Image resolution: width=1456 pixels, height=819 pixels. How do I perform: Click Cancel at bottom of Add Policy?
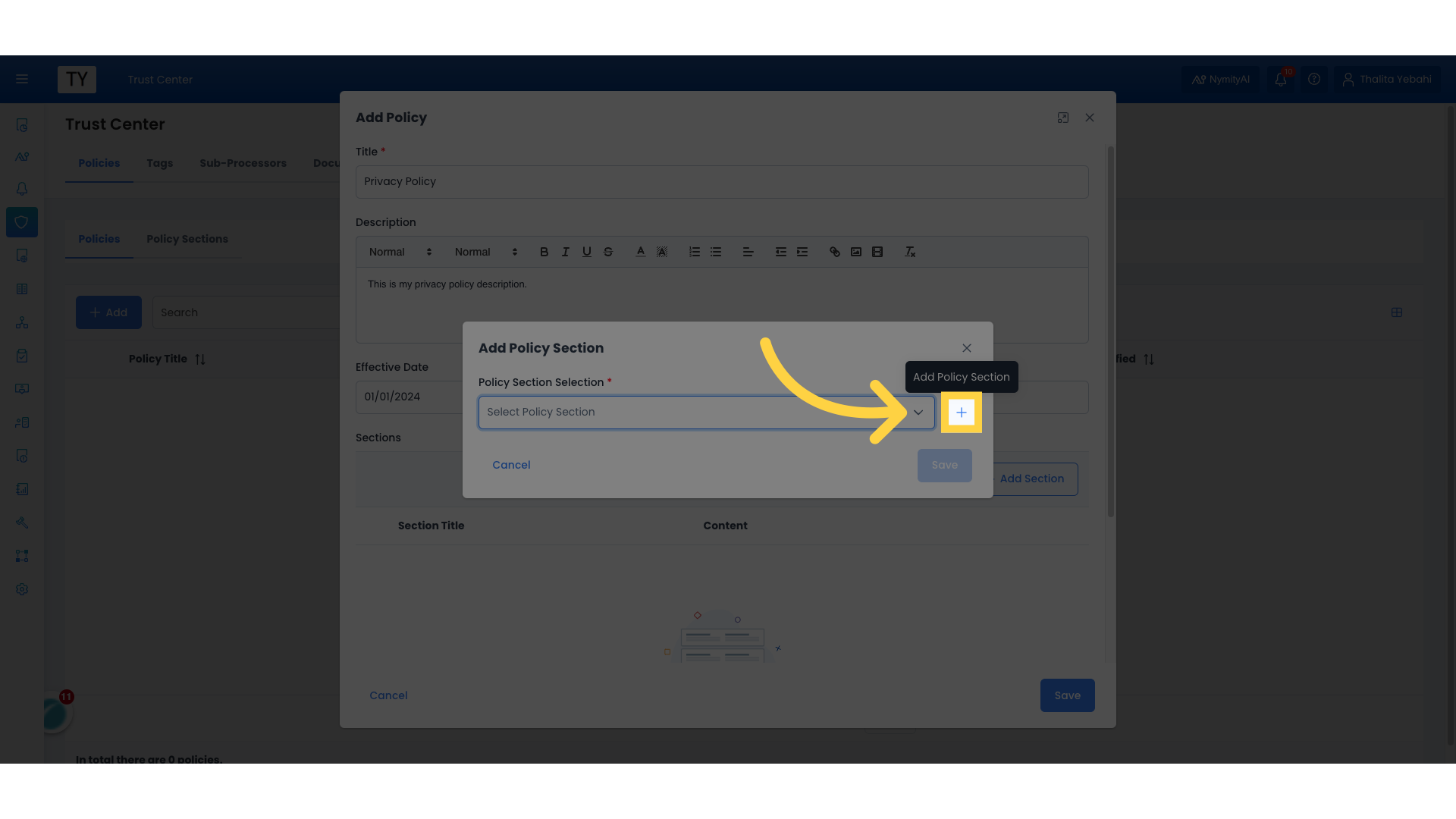pyautogui.click(x=388, y=695)
